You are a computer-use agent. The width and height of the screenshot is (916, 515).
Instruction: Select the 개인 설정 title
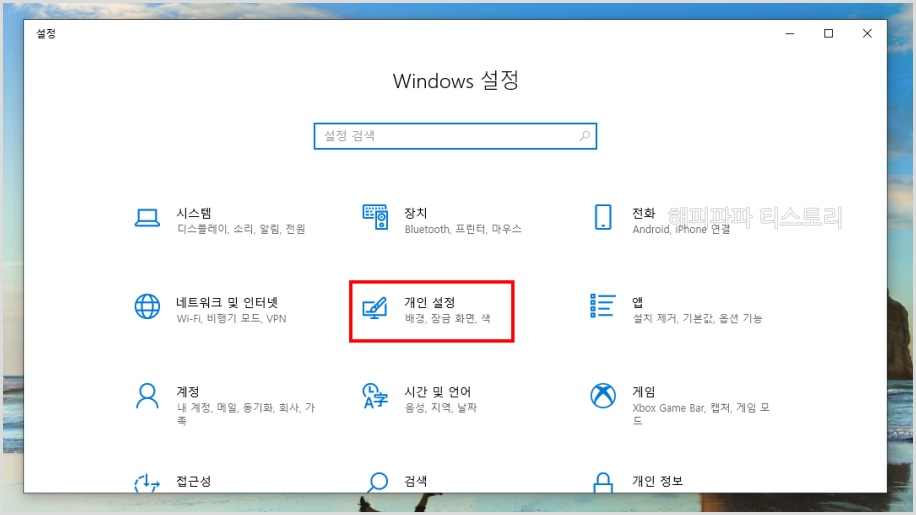[x=430, y=302]
